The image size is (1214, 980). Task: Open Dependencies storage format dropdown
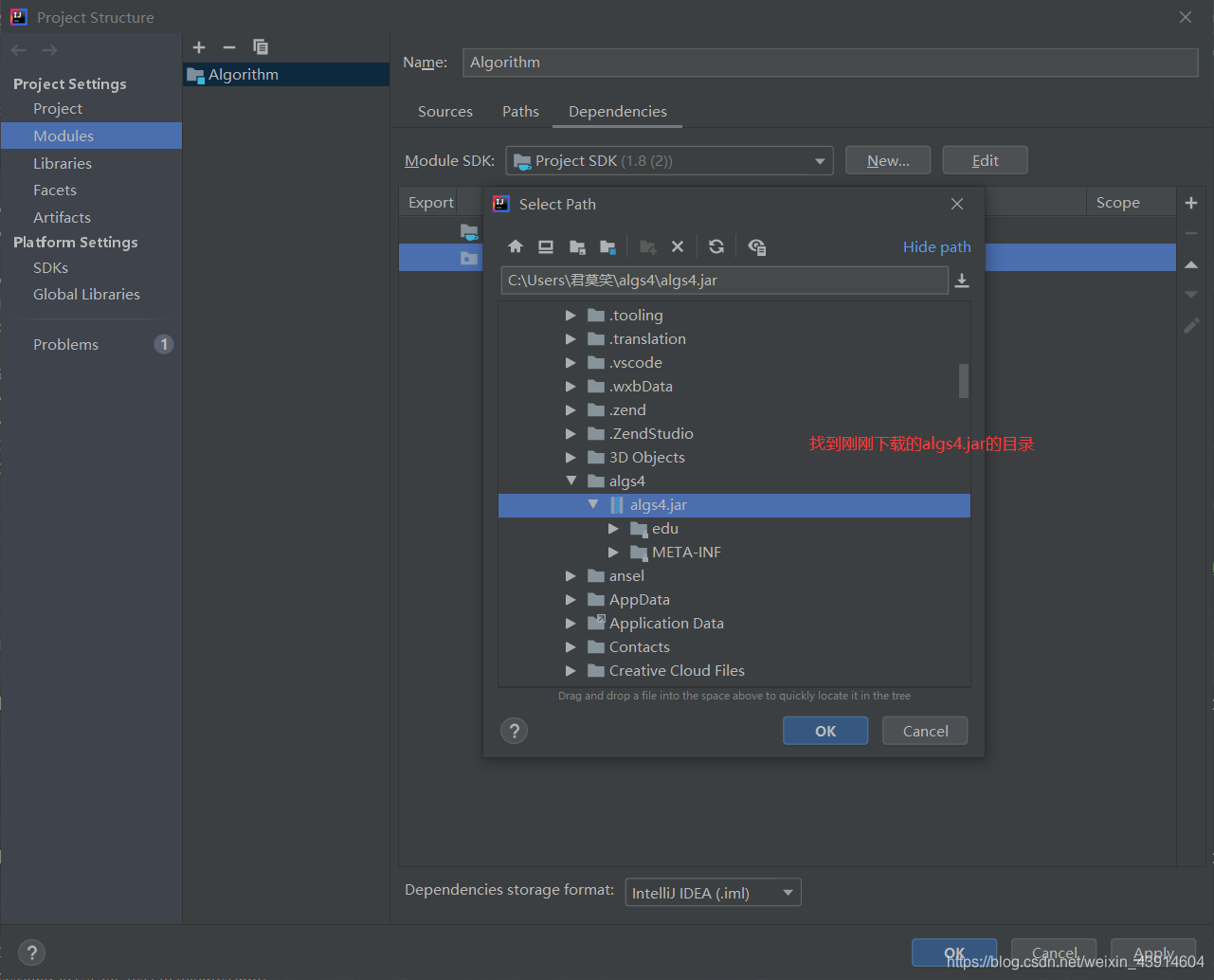point(713,893)
